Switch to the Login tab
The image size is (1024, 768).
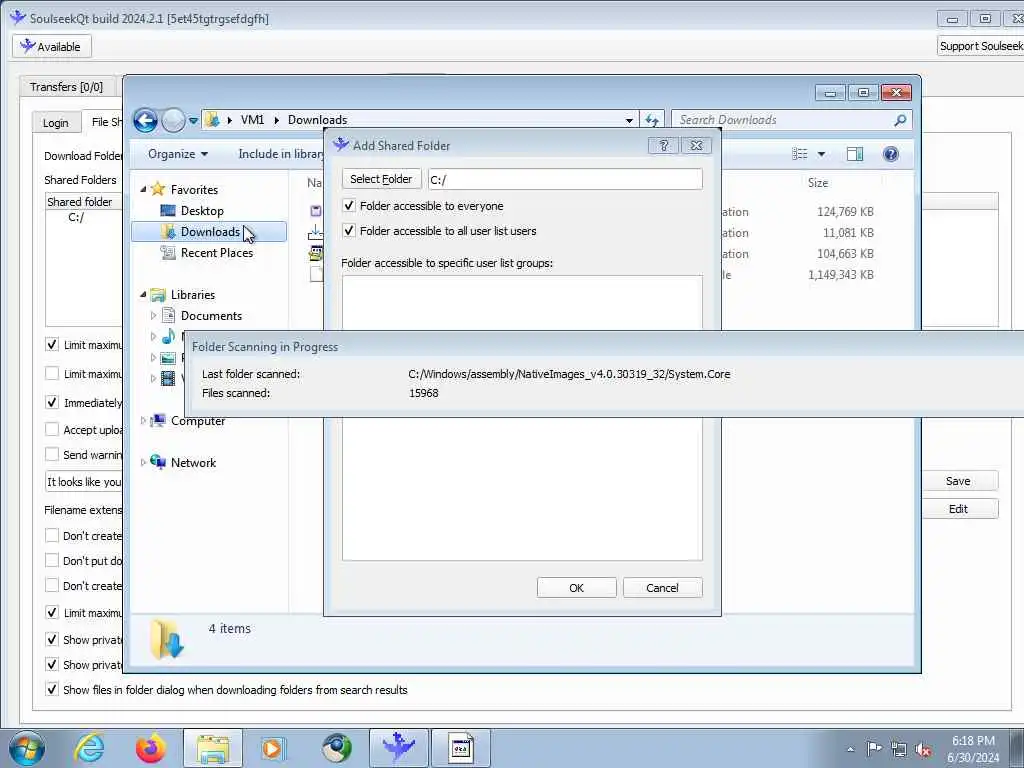(56, 123)
